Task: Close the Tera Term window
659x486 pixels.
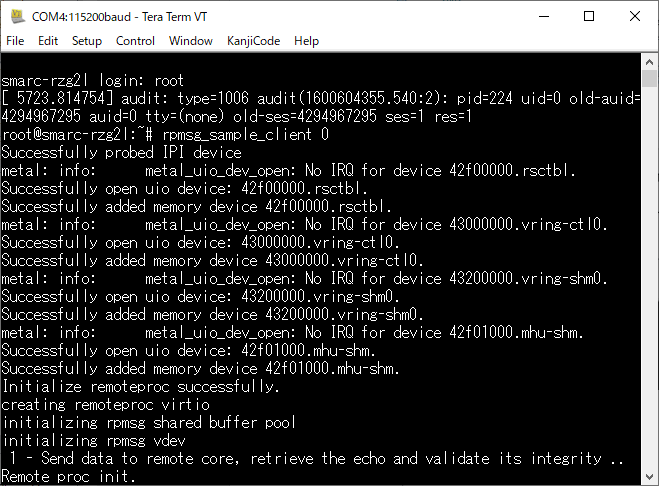Action: tap(635, 16)
